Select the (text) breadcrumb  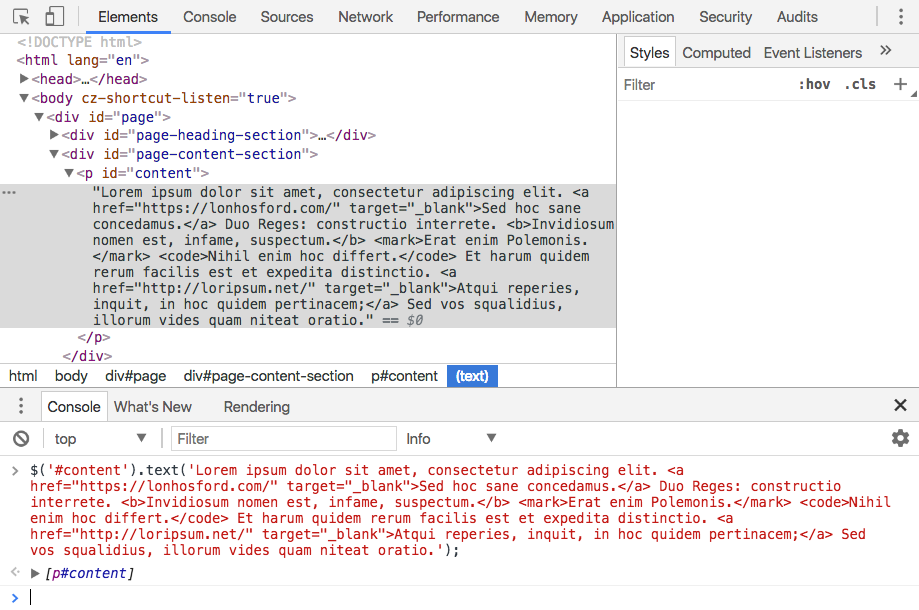tap(472, 376)
